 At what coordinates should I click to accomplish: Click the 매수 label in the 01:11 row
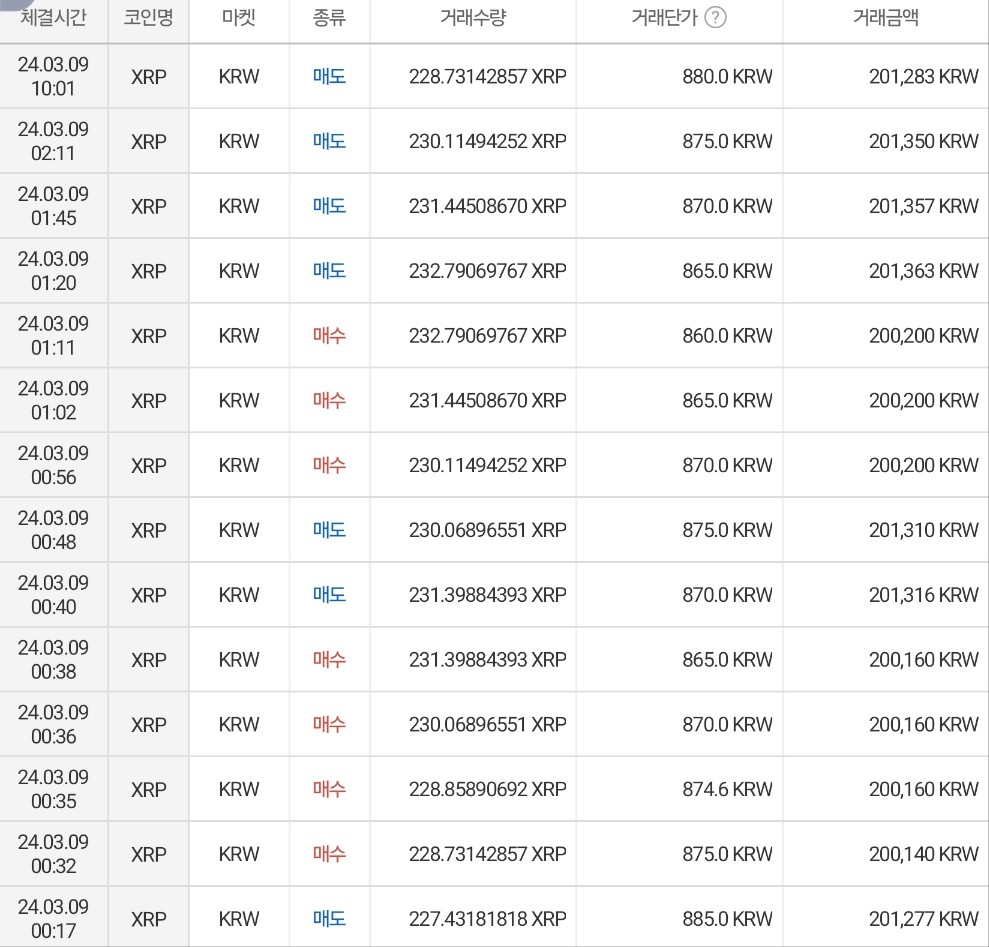click(x=329, y=336)
